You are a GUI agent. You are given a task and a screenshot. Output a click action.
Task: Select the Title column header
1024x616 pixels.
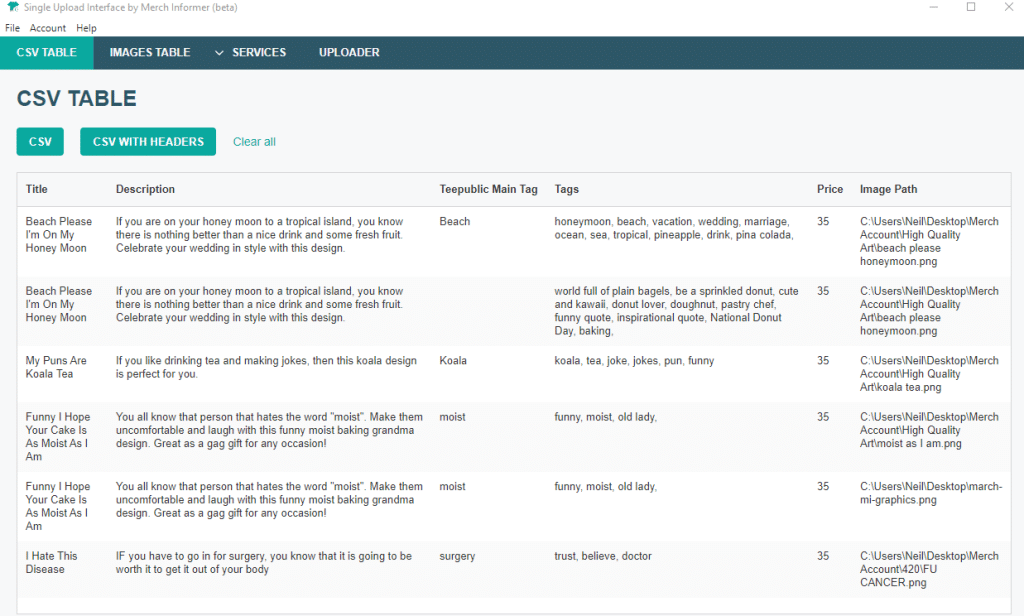37,189
